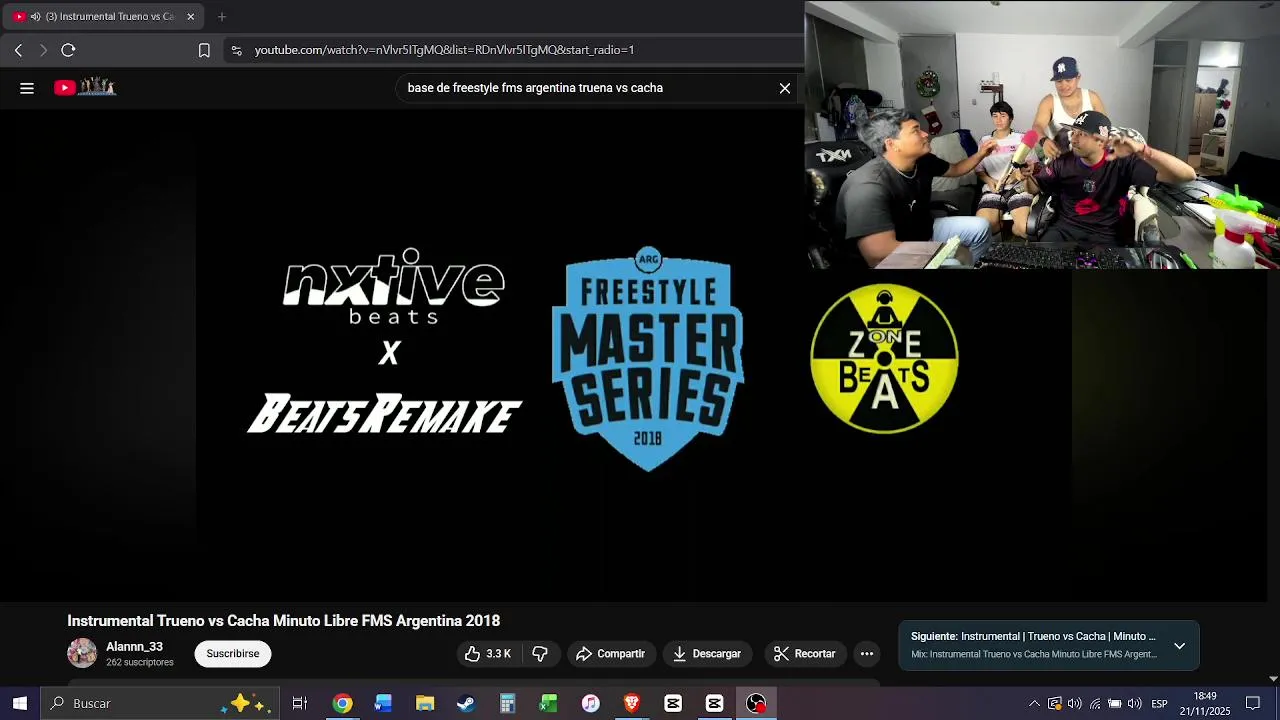Click the 262 suscriptores text
This screenshot has height=720, width=1280.
[140, 663]
